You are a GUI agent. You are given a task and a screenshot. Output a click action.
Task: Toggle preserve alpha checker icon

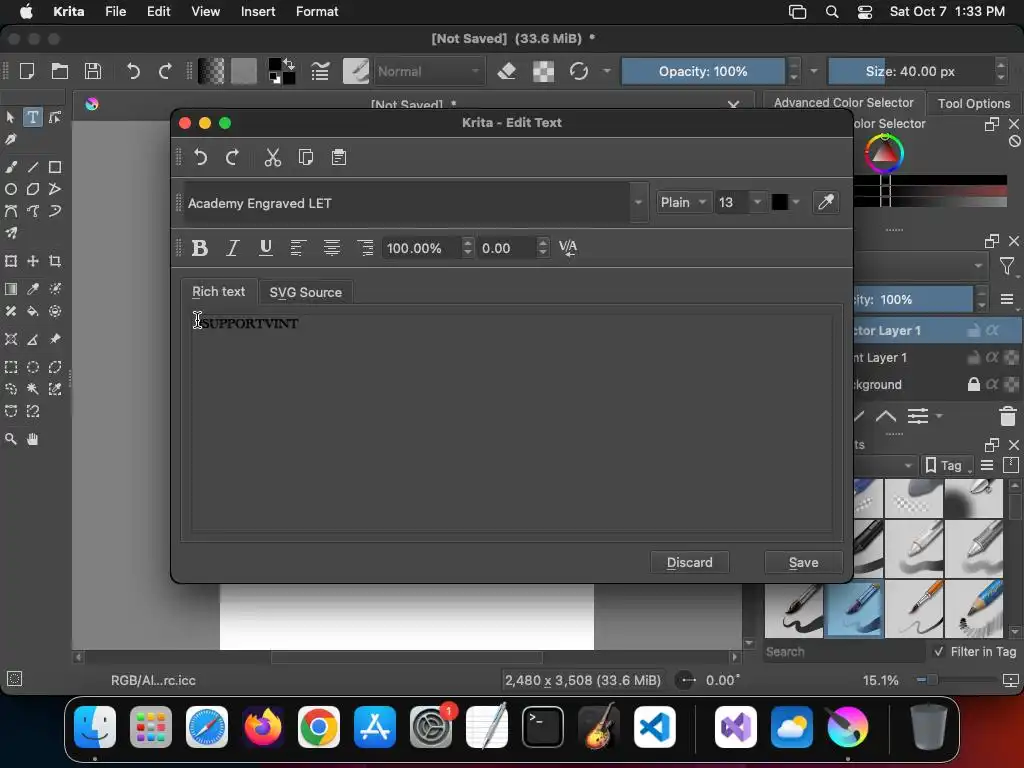[x=543, y=71]
